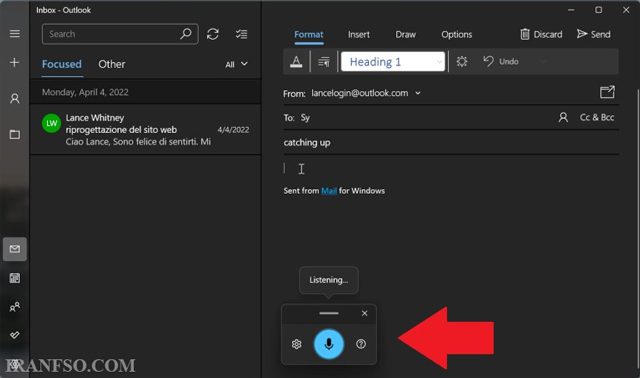Choose contacts with the person icon
This screenshot has height=378, width=640.
(563, 118)
